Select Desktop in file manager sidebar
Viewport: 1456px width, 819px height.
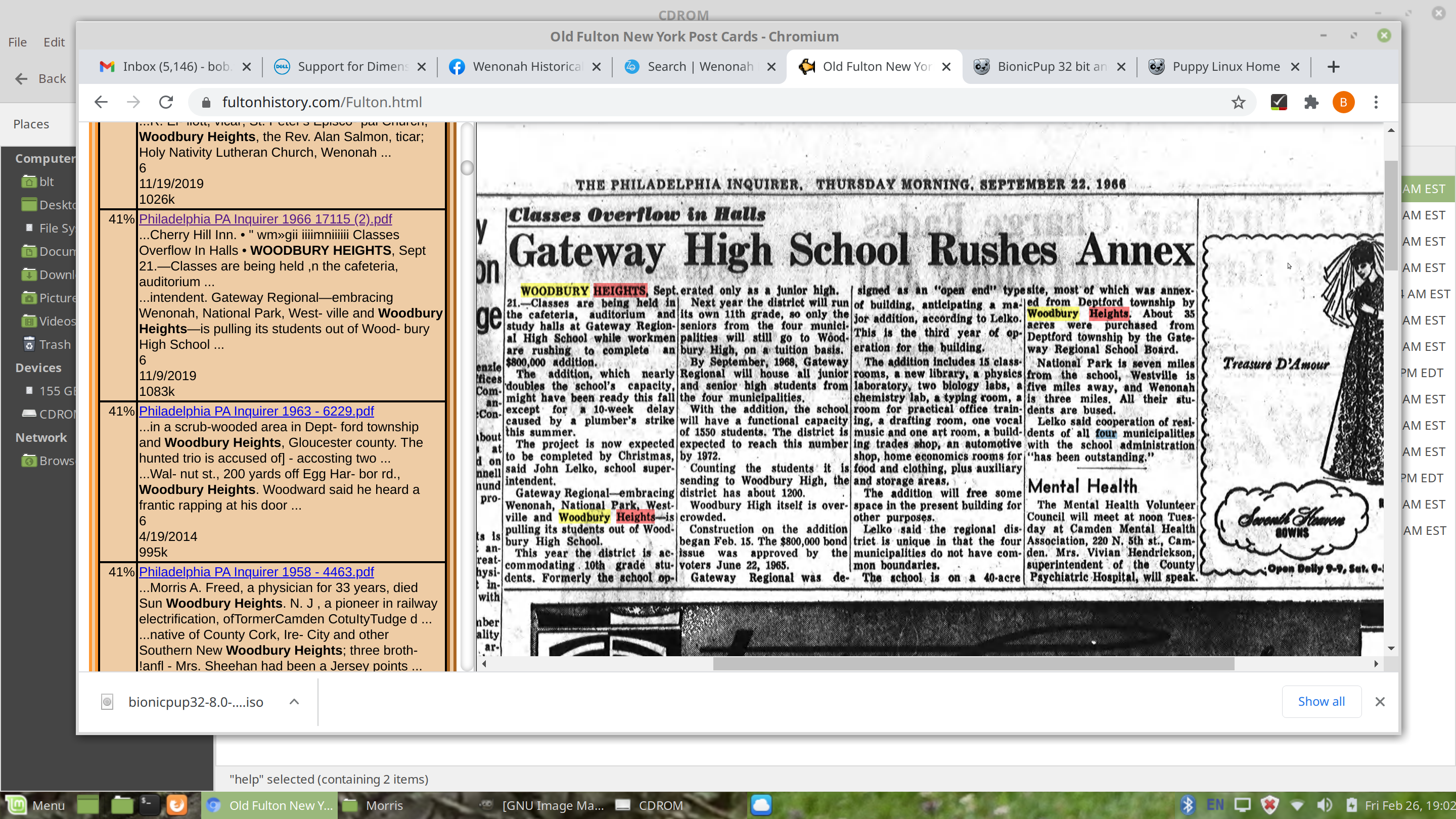(49, 205)
